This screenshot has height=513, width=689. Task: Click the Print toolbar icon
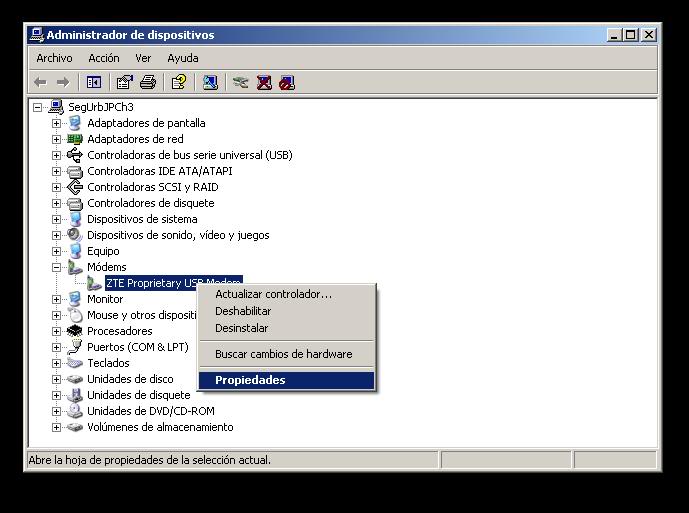pyautogui.click(x=148, y=82)
